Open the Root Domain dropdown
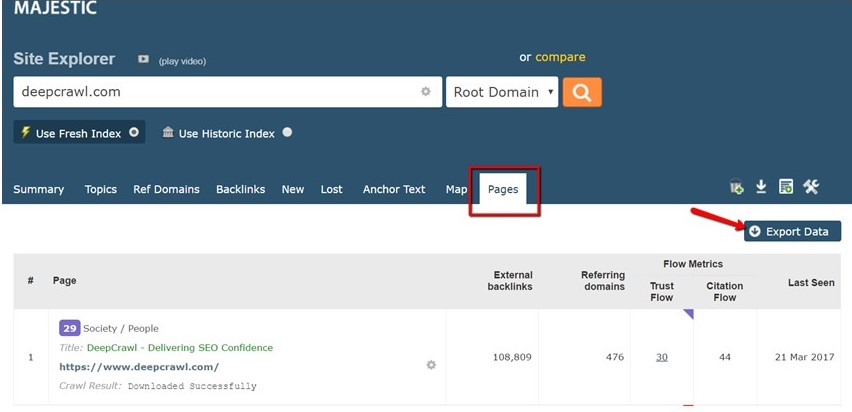Viewport: 852px width, 412px height. pos(502,92)
